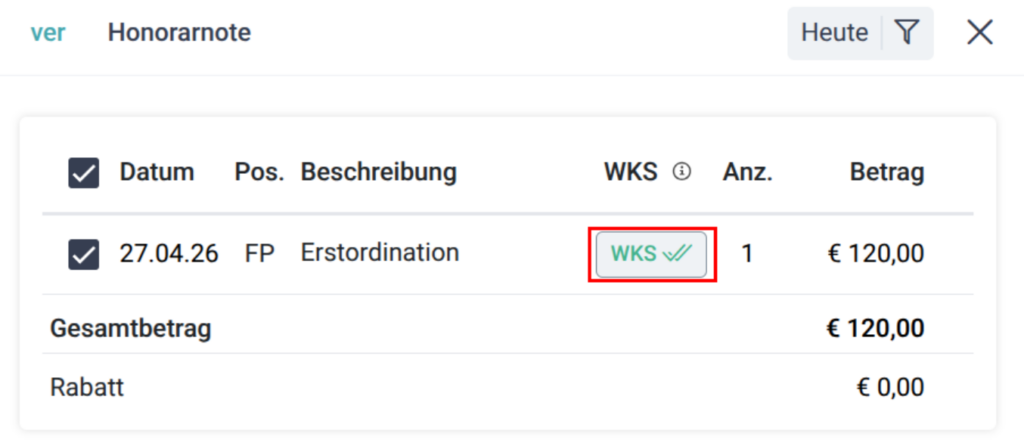
Task: Click the date 27.04.26 in the row
Action: [x=169, y=254]
